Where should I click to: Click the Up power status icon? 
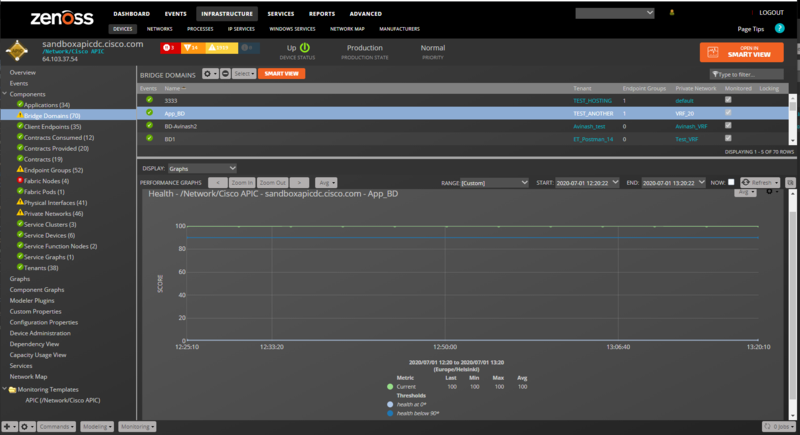coord(305,47)
